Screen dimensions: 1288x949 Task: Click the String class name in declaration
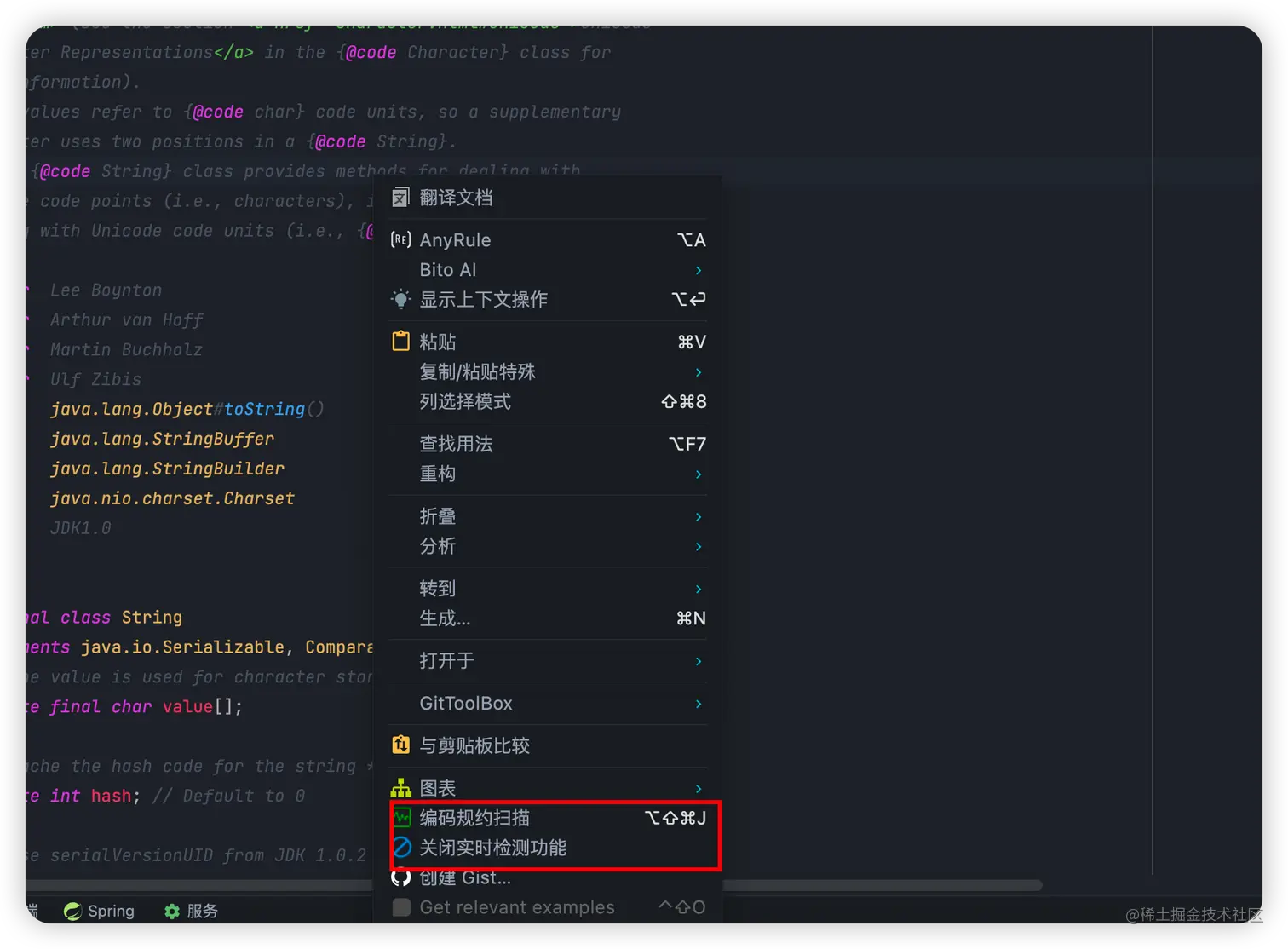152,617
